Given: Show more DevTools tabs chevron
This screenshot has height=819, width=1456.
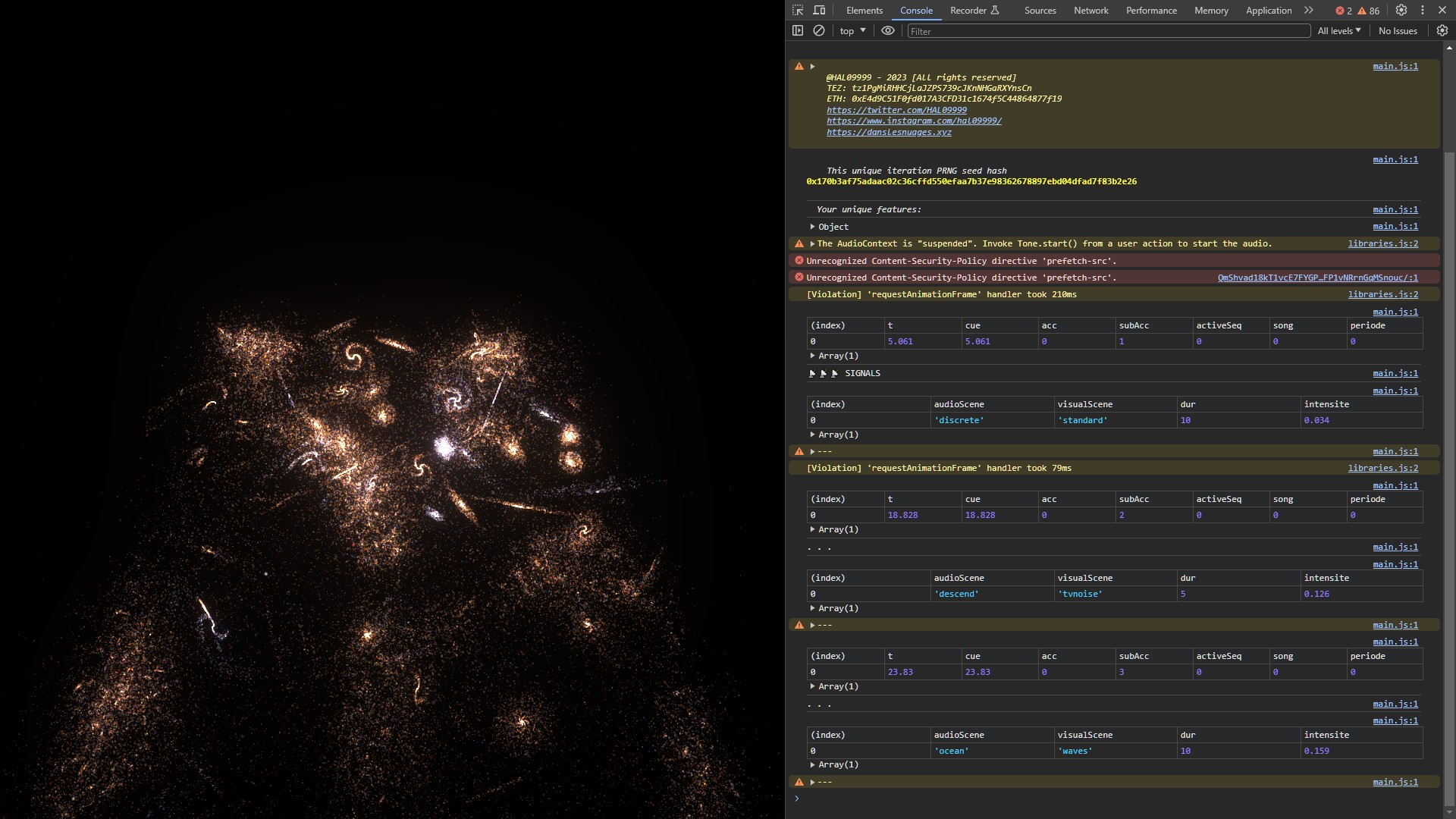Looking at the screenshot, I should [x=1308, y=11].
